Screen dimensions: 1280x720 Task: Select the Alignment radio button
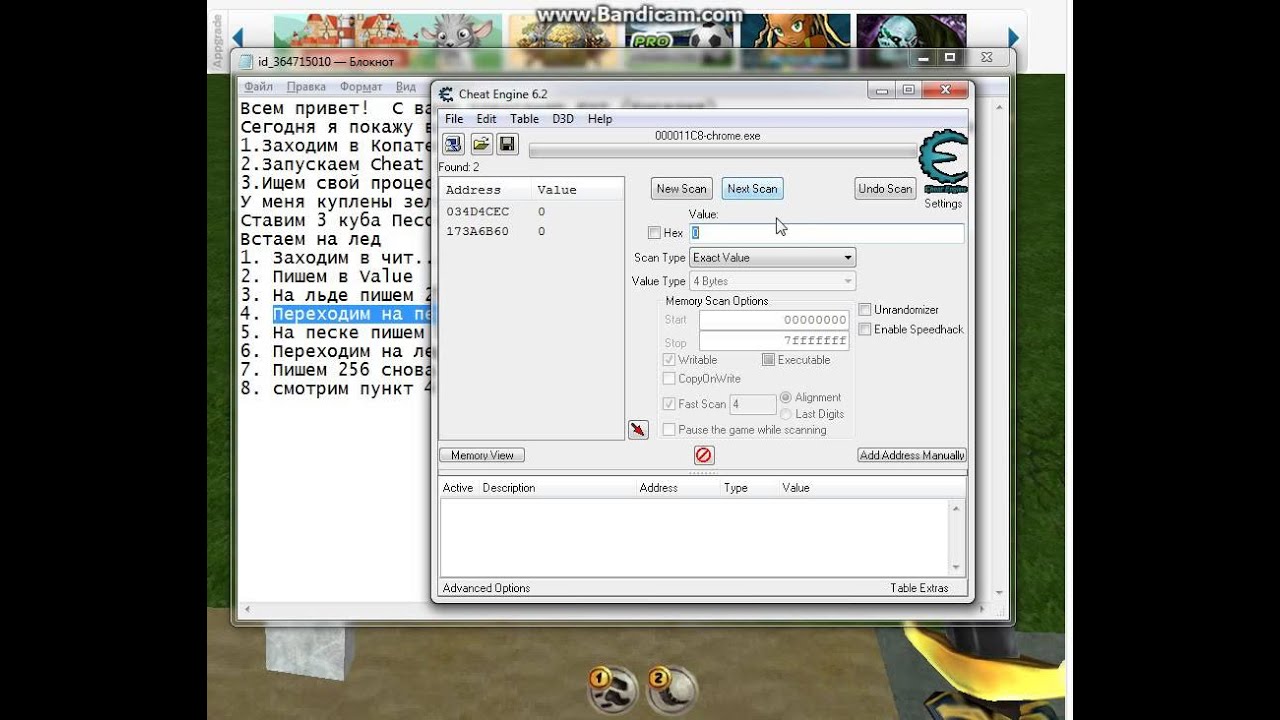pos(786,397)
